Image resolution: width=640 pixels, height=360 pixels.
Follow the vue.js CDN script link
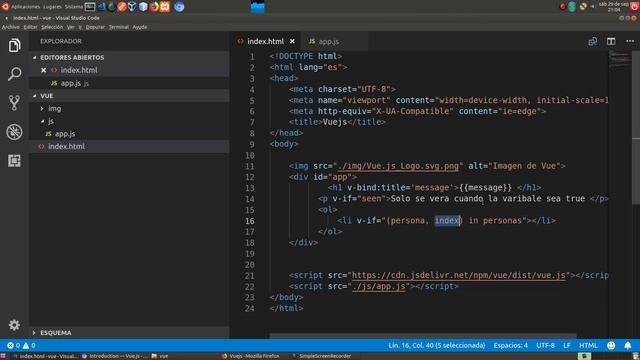[x=459, y=276]
